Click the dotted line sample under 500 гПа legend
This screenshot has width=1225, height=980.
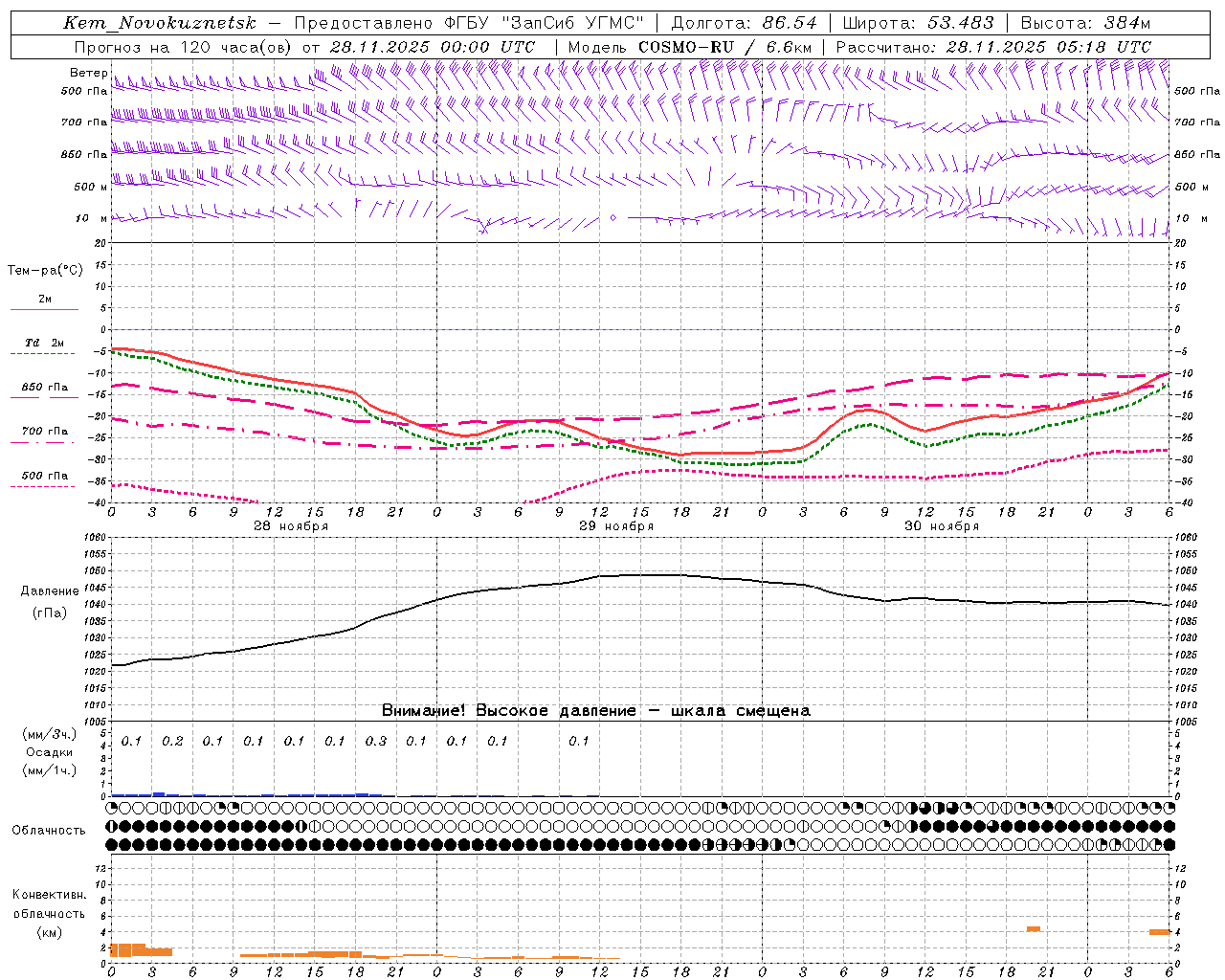coord(43,487)
